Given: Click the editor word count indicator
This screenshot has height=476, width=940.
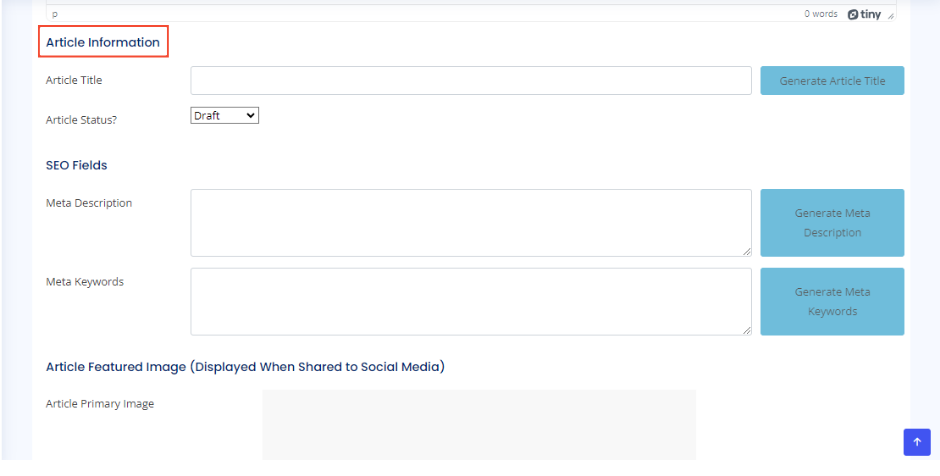Looking at the screenshot, I should (821, 14).
